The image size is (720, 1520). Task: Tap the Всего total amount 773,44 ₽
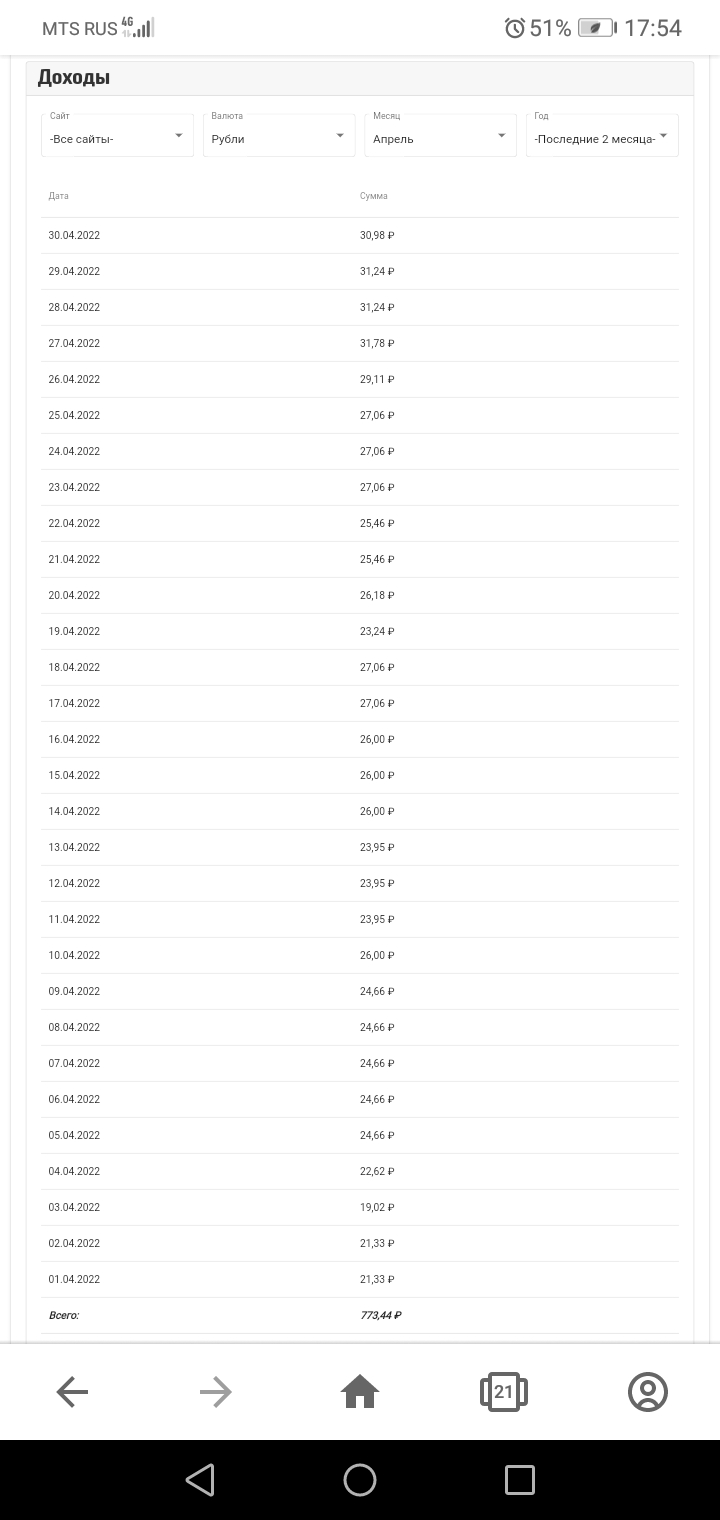tap(380, 1315)
